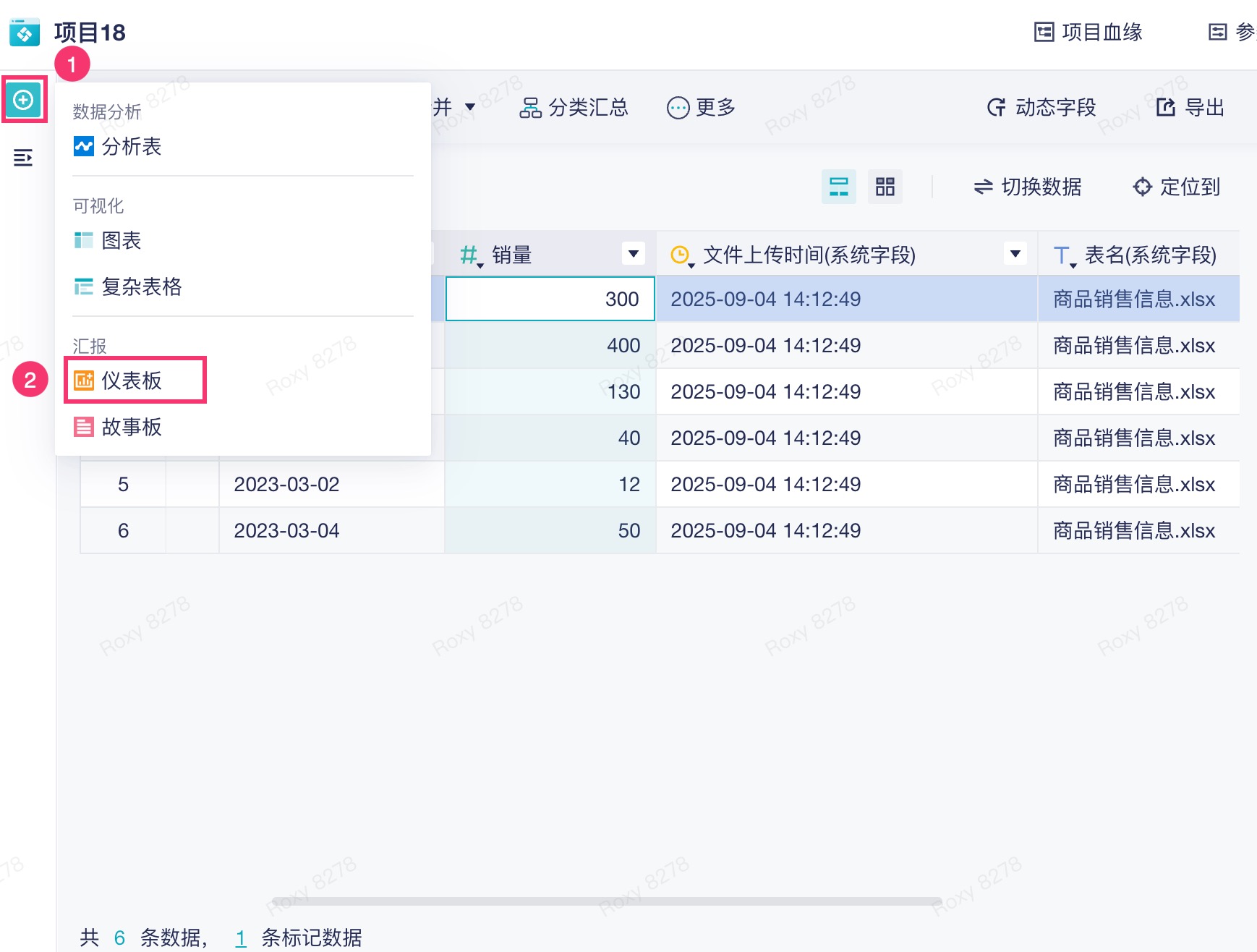1257x952 pixels.
Task: Click the time type icon of 文件上传时间 column
Action: tap(681, 255)
